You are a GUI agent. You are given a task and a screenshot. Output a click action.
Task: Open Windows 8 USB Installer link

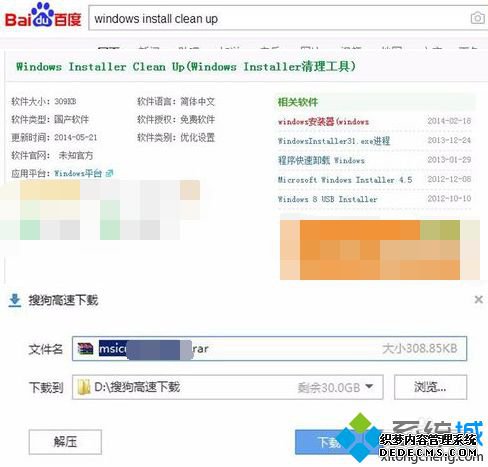pos(327,199)
